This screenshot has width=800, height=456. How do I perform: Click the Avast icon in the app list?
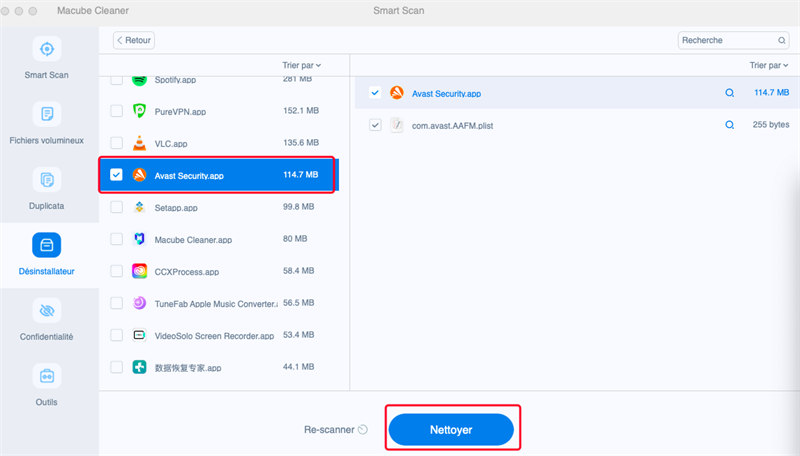139,175
